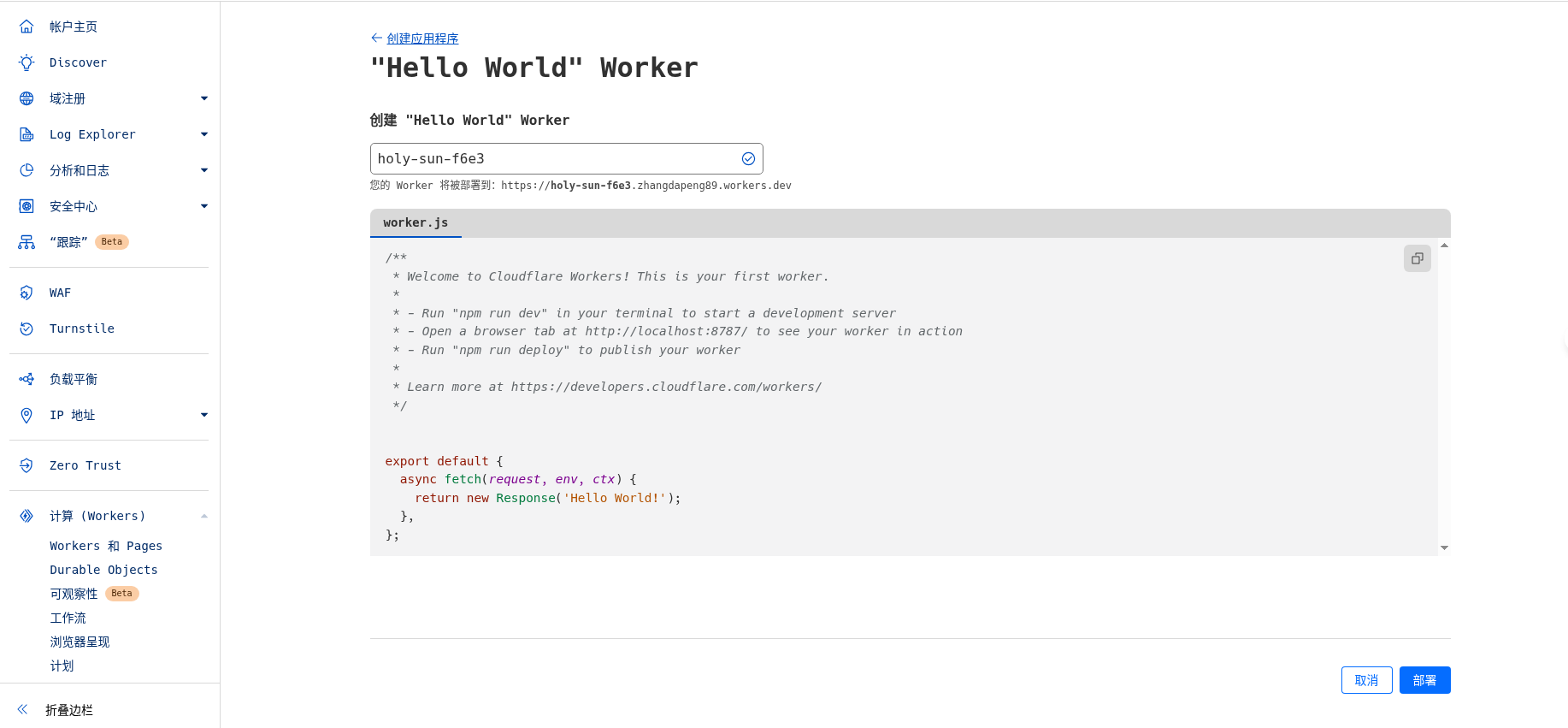The height and width of the screenshot is (728, 1568).
Task: Expand the Log Explorer menu arrow
Action: 204,134
